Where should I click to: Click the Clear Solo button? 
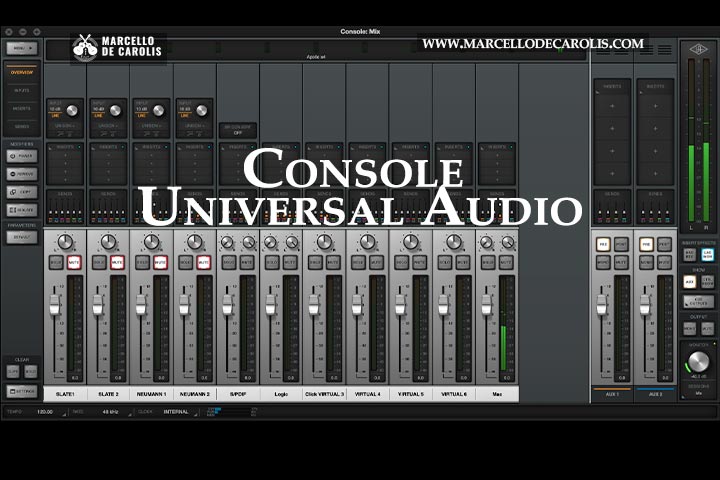pyautogui.click(x=30, y=371)
